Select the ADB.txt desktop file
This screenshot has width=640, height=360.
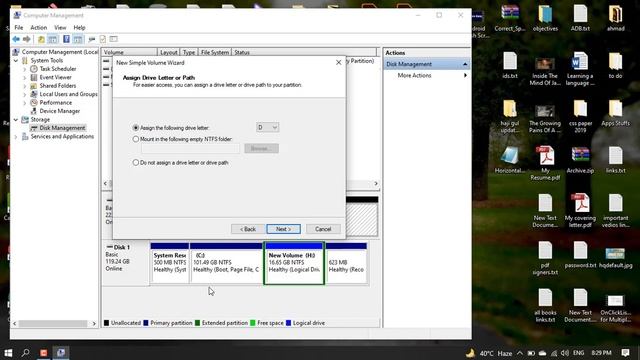coord(580,18)
